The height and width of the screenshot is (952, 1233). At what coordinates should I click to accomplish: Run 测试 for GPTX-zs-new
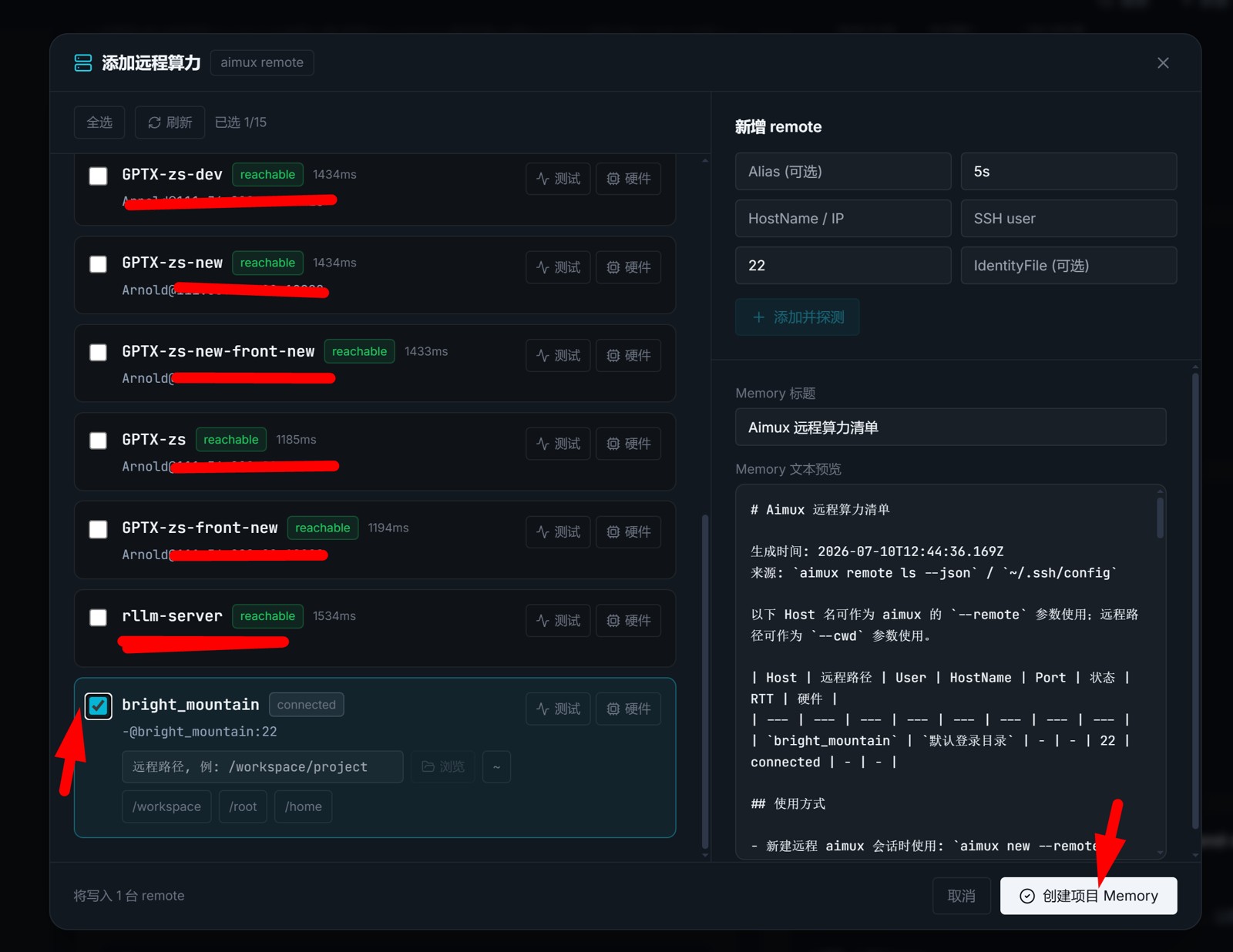coord(558,267)
